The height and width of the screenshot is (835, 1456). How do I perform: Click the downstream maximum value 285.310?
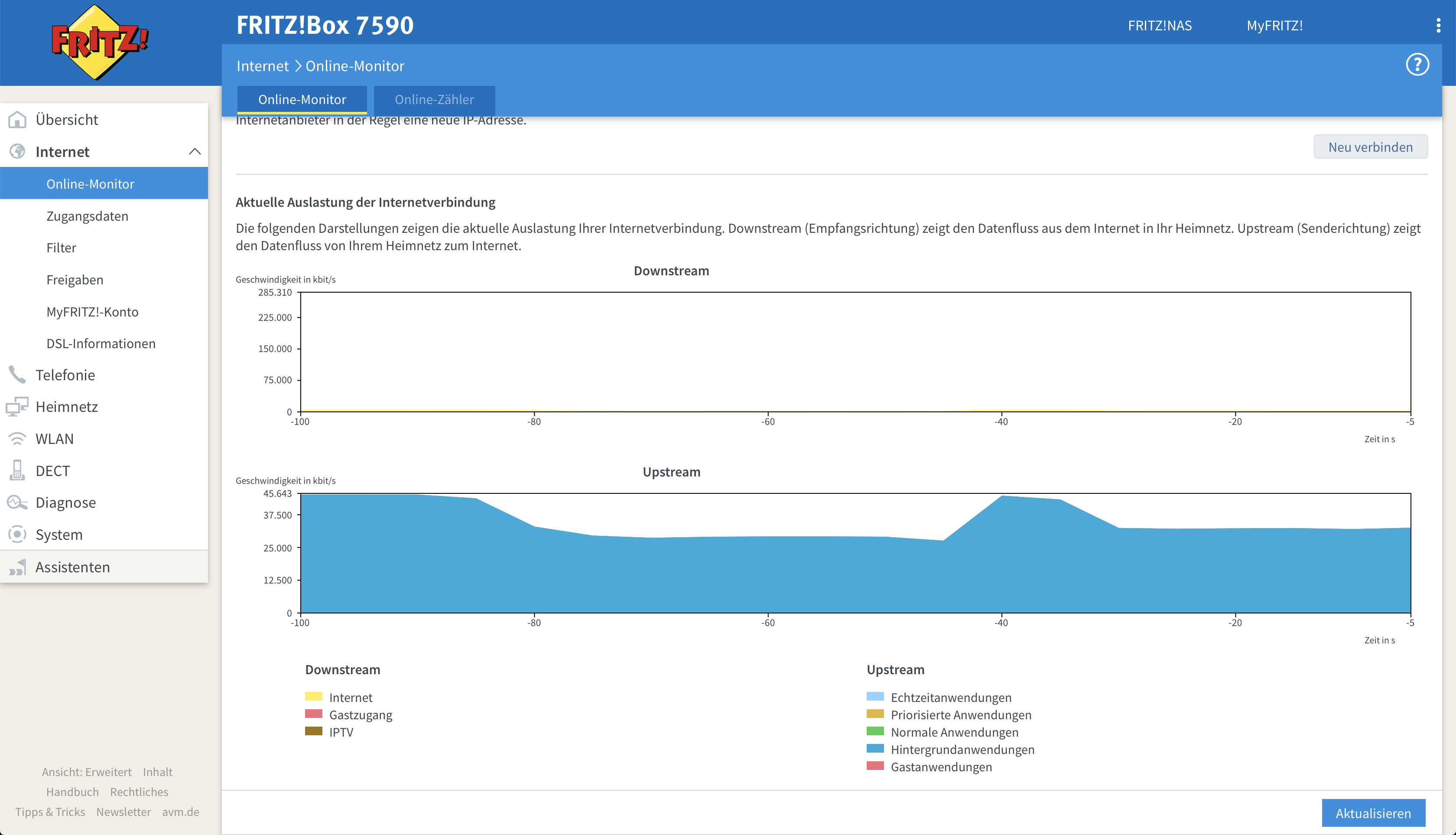pyautogui.click(x=275, y=292)
